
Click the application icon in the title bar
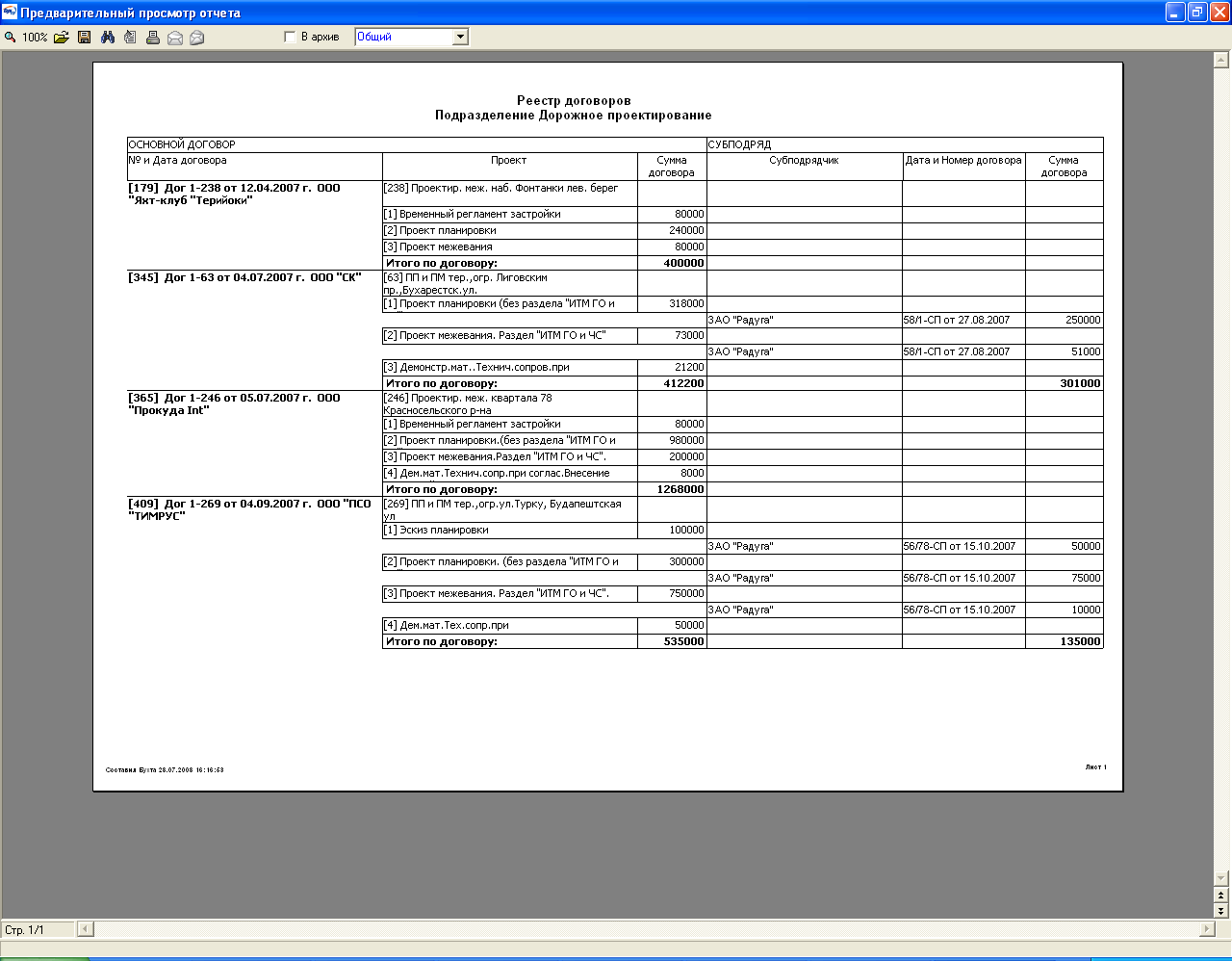pyautogui.click(x=10, y=13)
